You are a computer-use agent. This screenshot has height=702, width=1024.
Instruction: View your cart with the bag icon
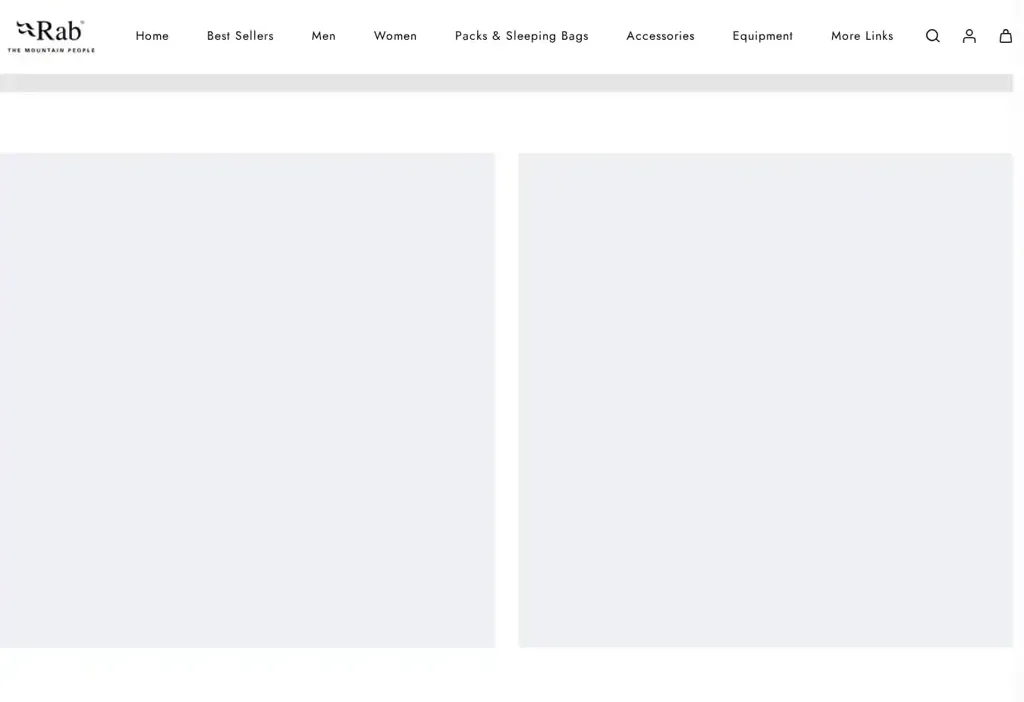(1005, 35)
